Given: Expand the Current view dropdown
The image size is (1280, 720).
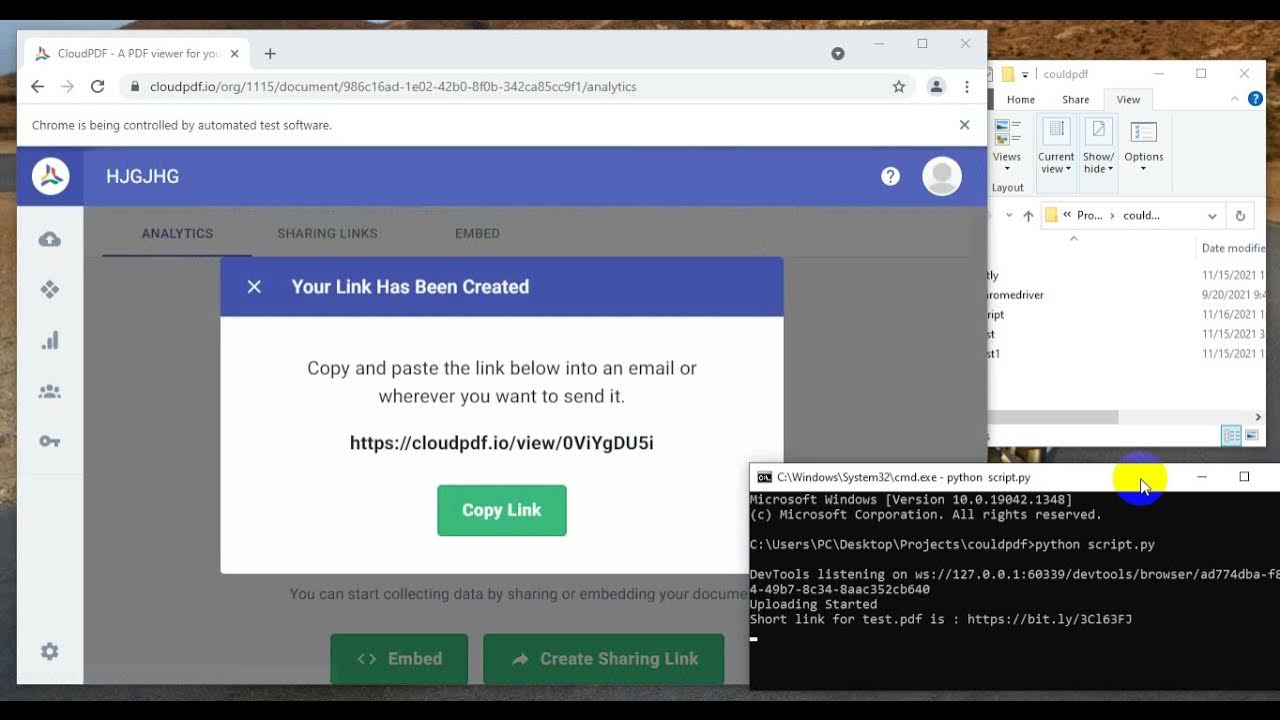Looking at the screenshot, I should coord(1056,146).
